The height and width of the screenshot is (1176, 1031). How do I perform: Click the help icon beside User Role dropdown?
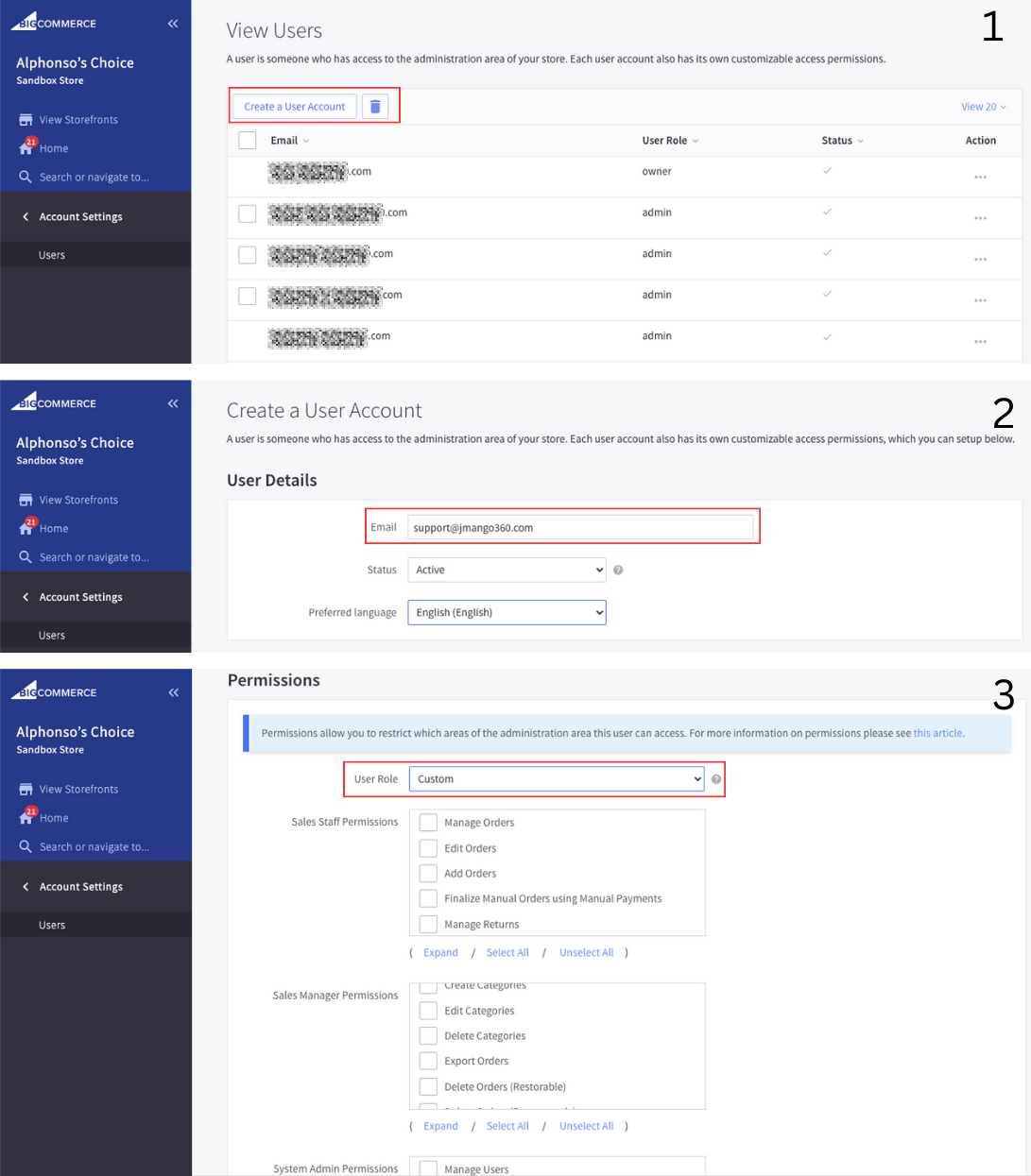click(x=716, y=779)
